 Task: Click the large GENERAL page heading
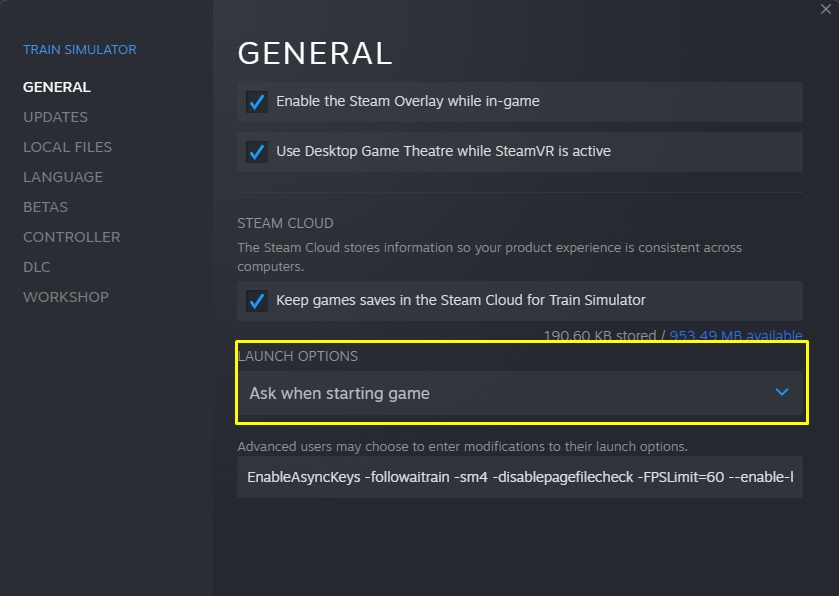pos(315,53)
